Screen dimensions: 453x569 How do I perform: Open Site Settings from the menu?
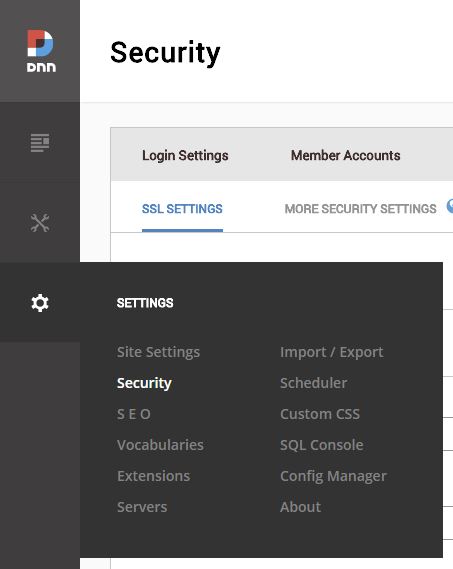[158, 352]
